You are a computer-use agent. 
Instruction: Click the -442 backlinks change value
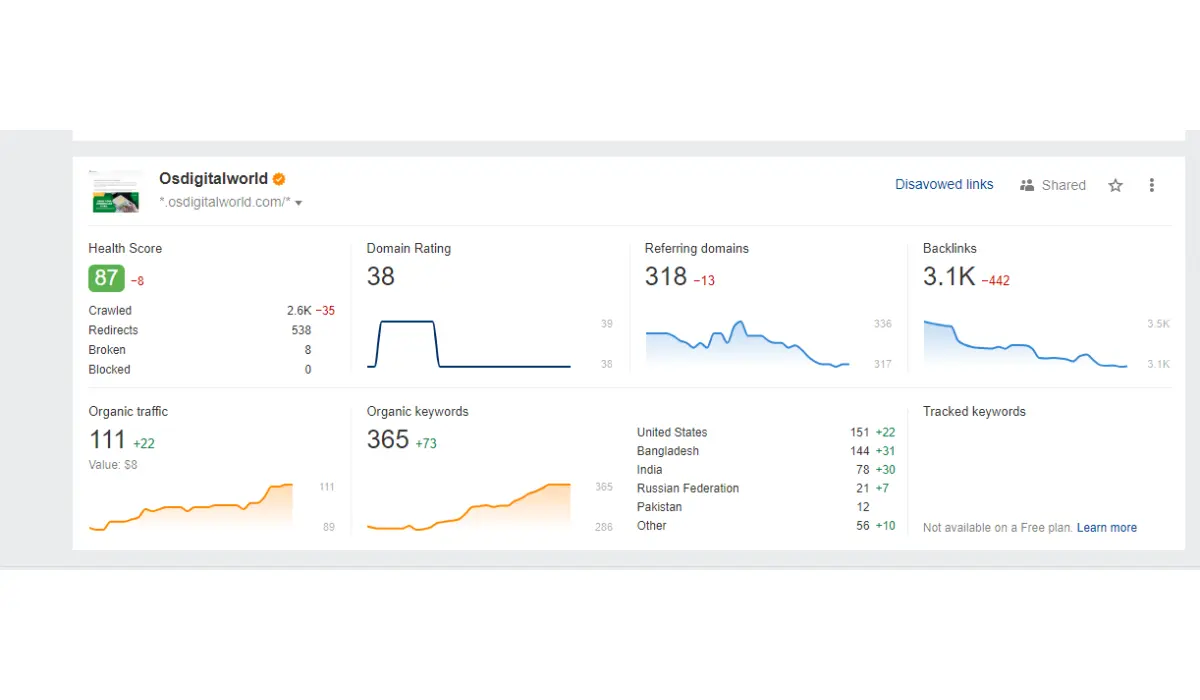[995, 281]
